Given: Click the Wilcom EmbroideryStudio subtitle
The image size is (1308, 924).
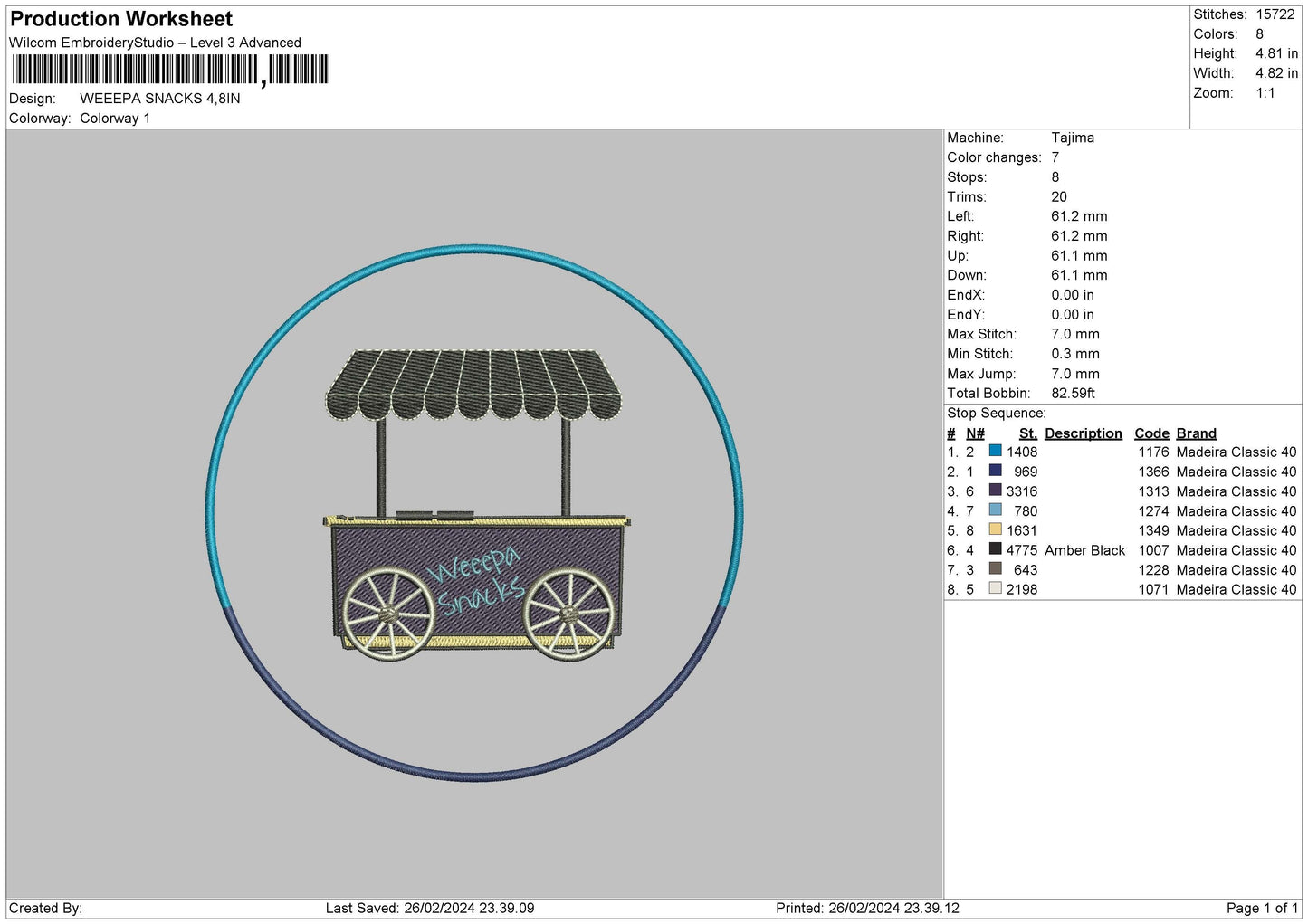Looking at the screenshot, I should click(x=155, y=43).
